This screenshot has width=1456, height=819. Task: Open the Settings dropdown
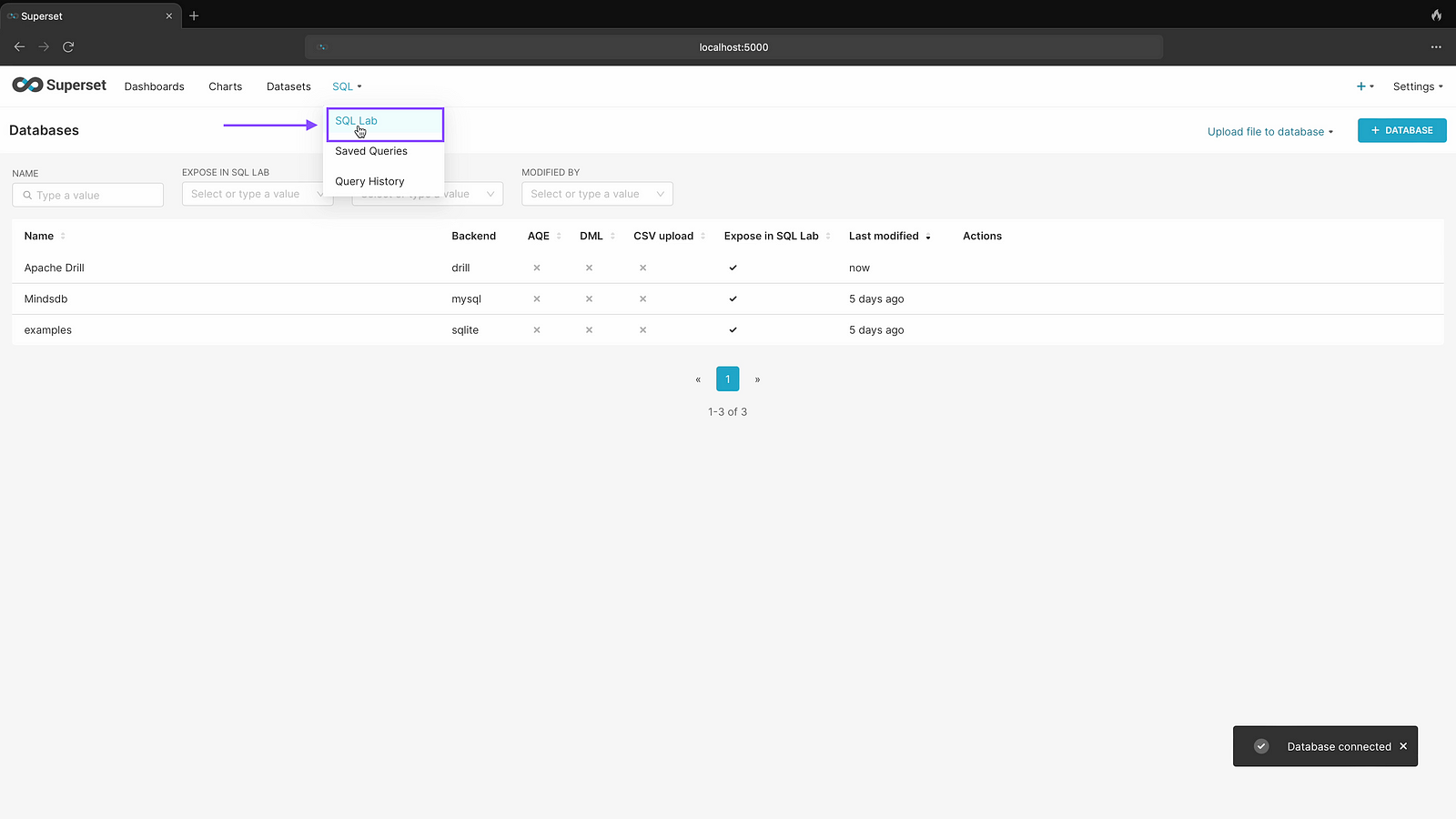point(1417,86)
